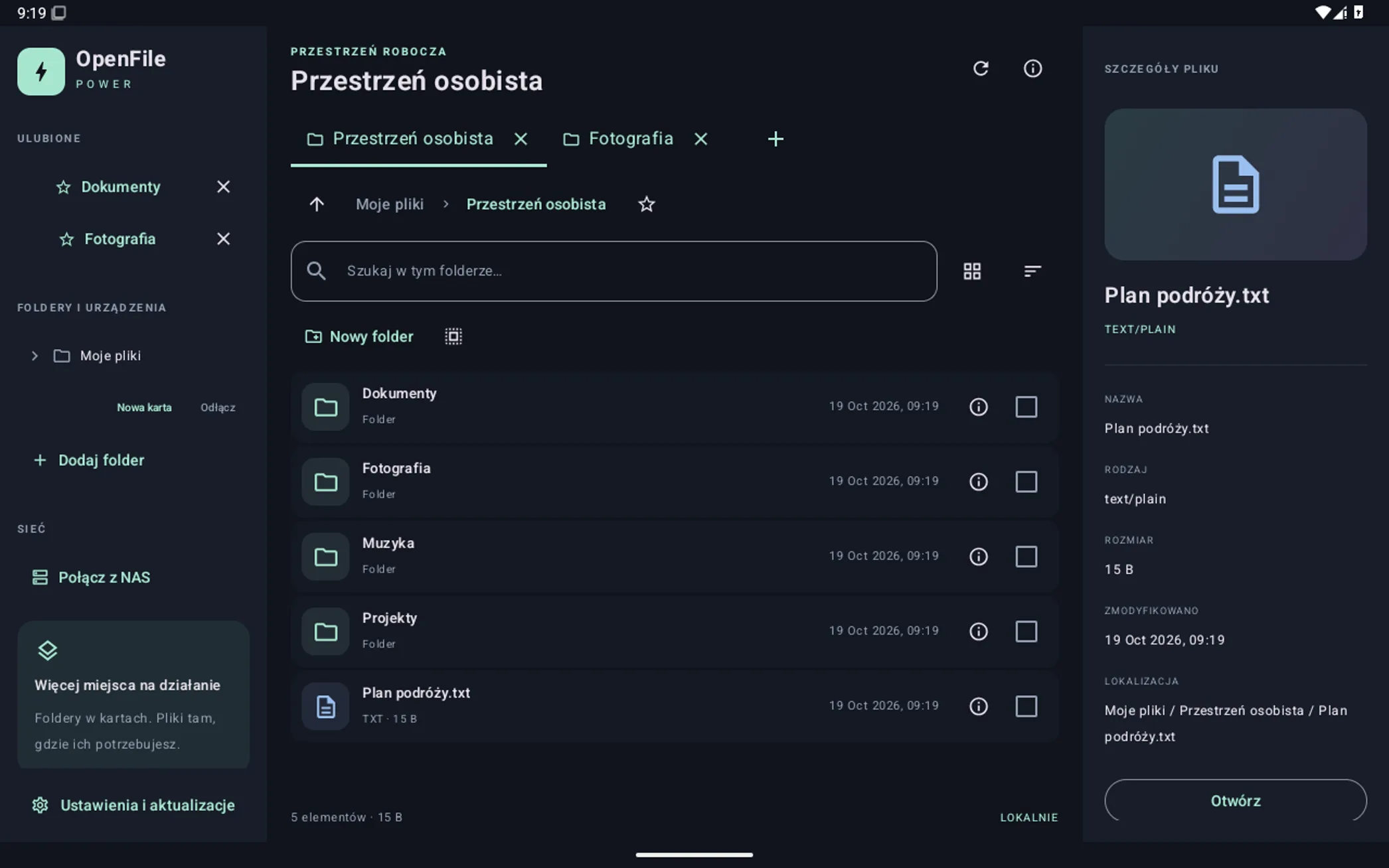Open the Muzyka folder row
Viewport: 1389px width, 868px height.
click(675, 557)
